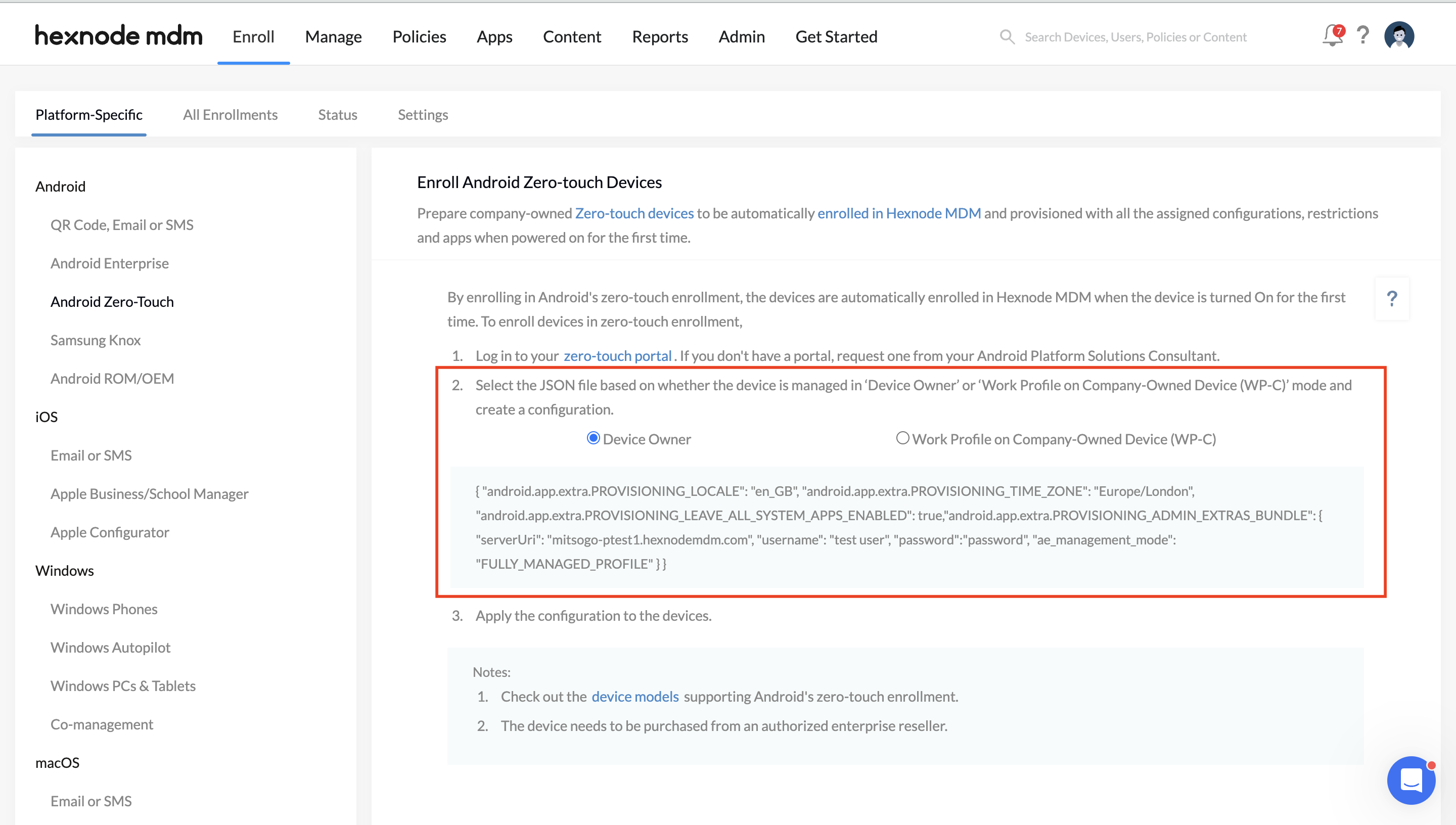Switch to the Platform-Specific tab
This screenshot has width=1456, height=825.
click(x=89, y=114)
